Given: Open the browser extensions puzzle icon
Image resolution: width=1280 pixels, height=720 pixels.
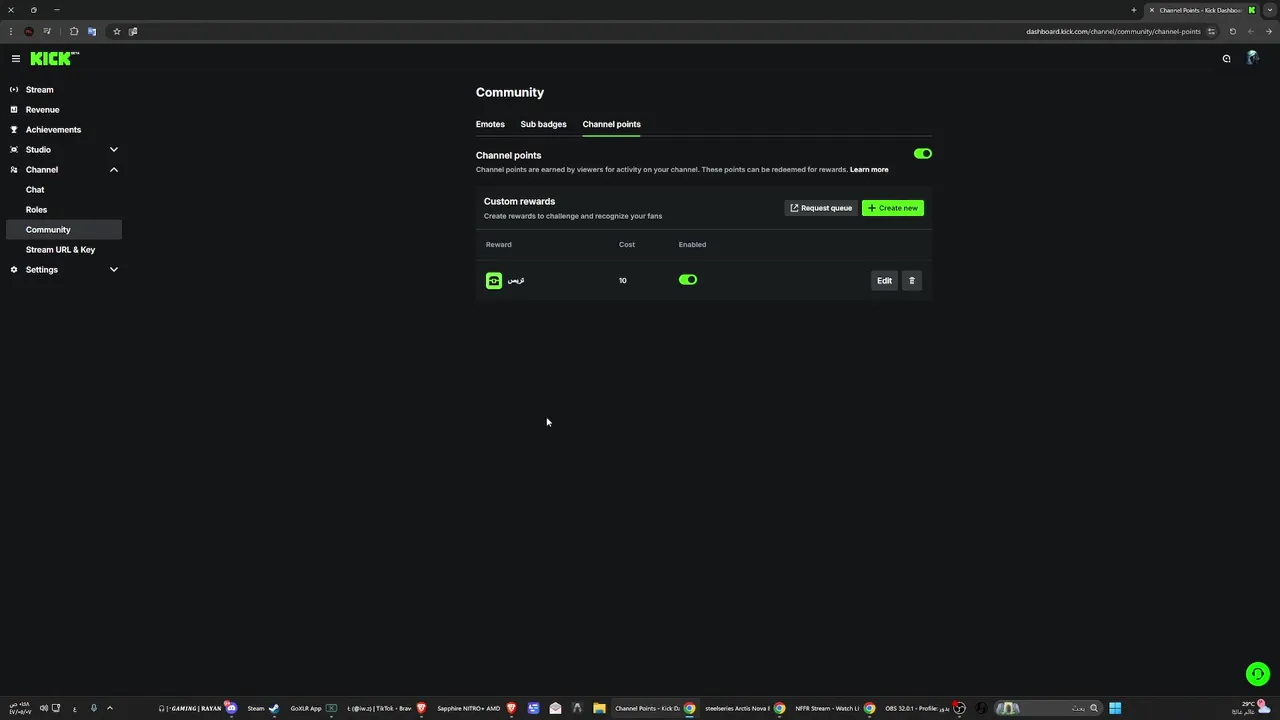Looking at the screenshot, I should click(x=74, y=31).
